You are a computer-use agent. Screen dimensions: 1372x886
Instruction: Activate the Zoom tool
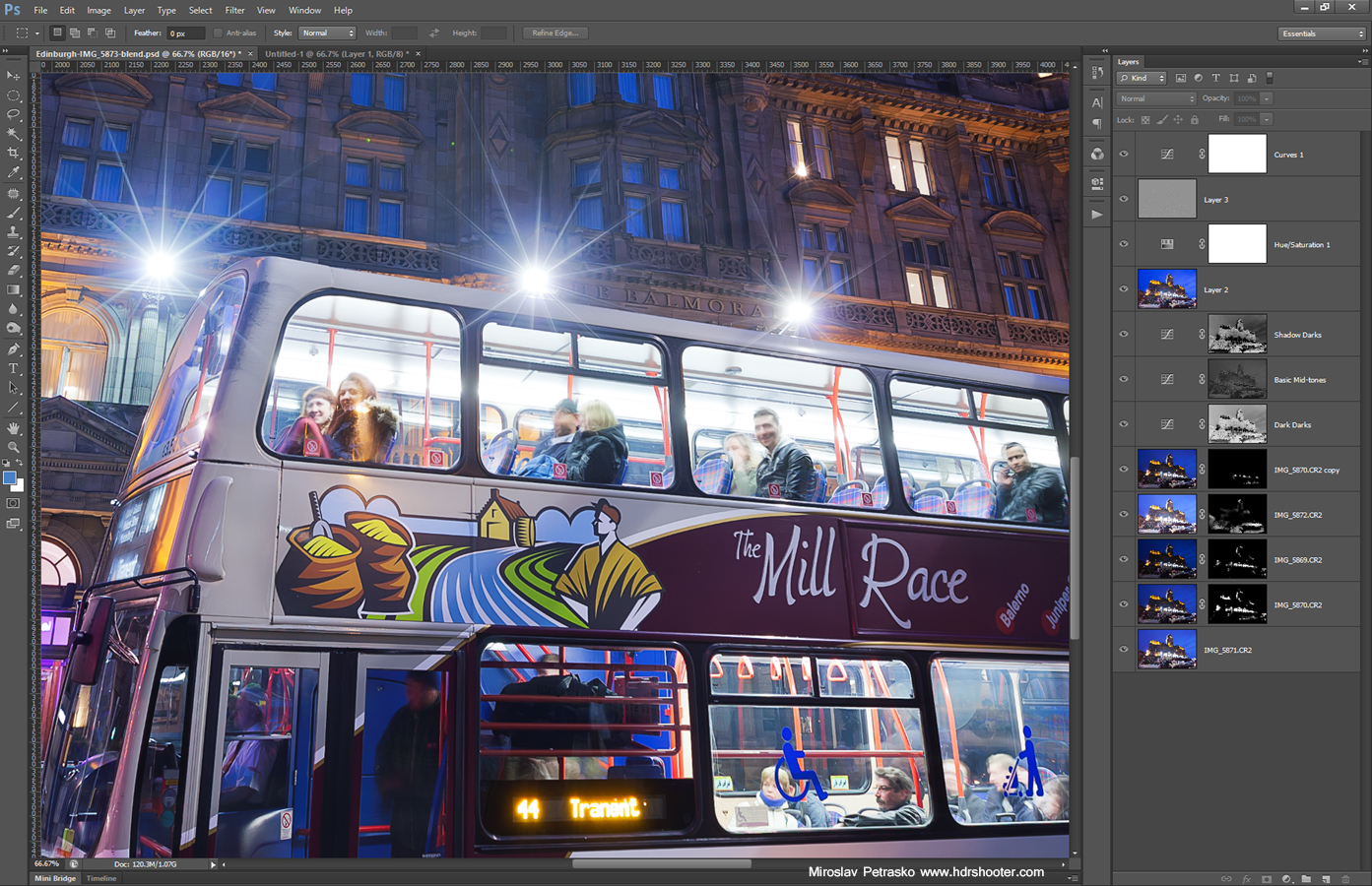[x=13, y=448]
